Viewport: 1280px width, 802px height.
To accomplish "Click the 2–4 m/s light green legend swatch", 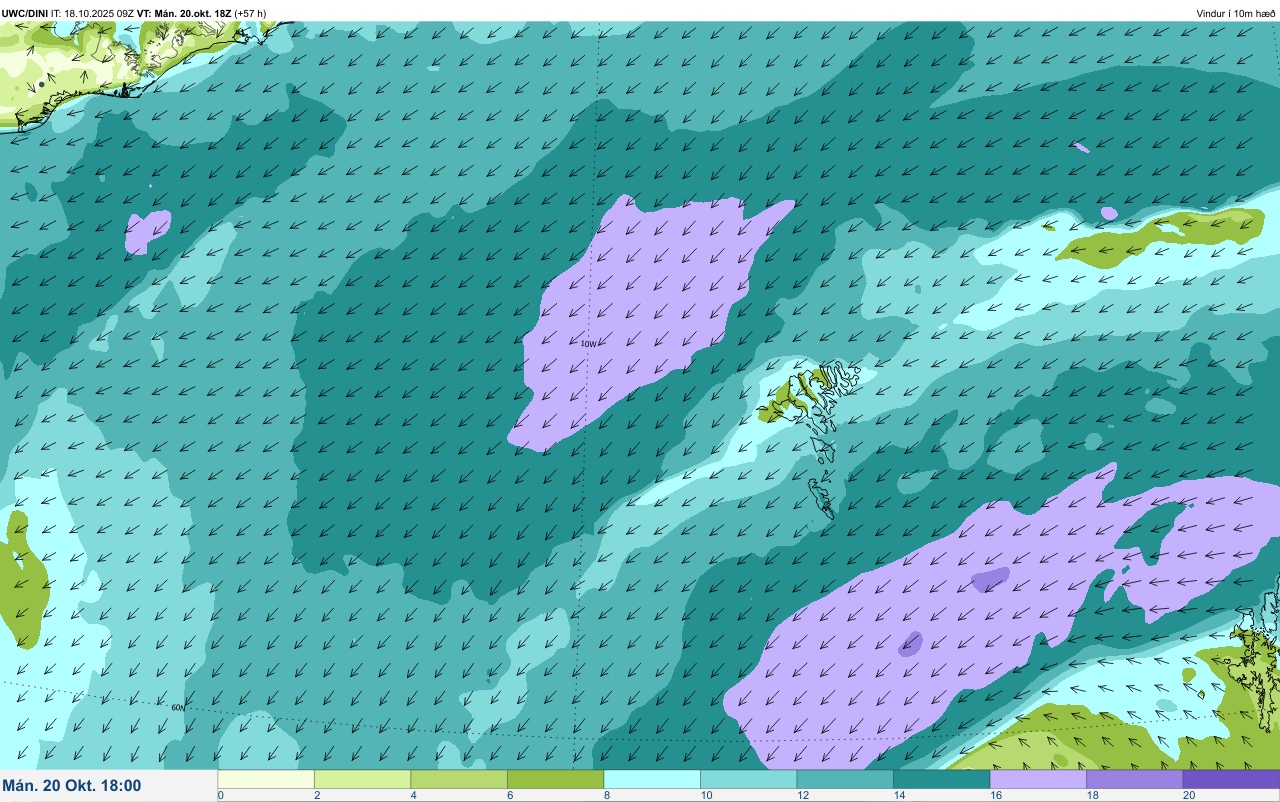I will point(362,779).
